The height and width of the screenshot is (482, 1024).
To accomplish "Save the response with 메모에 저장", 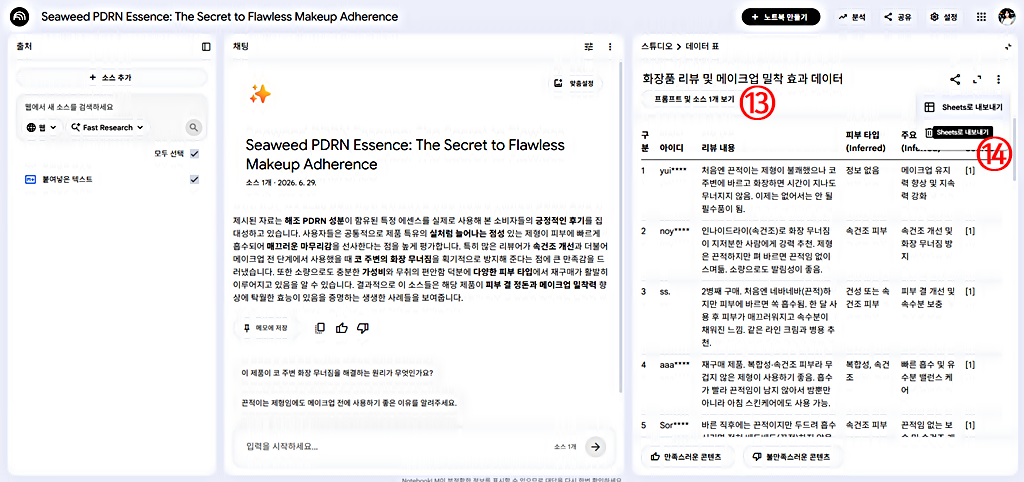I will (x=265, y=328).
